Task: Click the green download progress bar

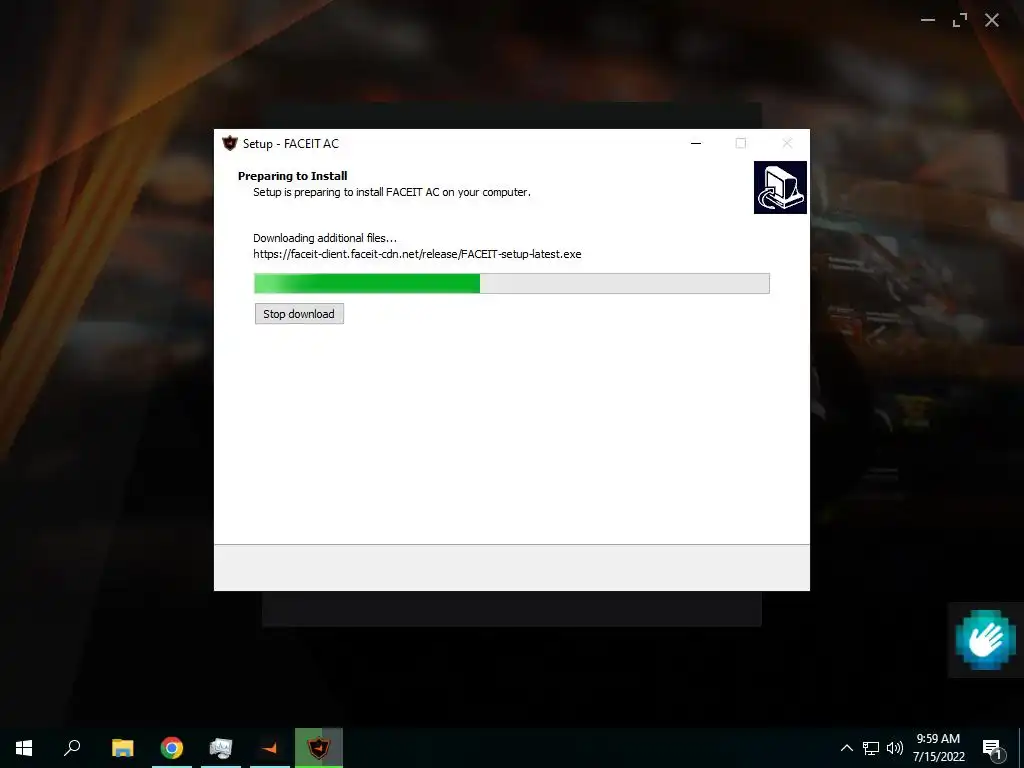Action: [x=511, y=283]
